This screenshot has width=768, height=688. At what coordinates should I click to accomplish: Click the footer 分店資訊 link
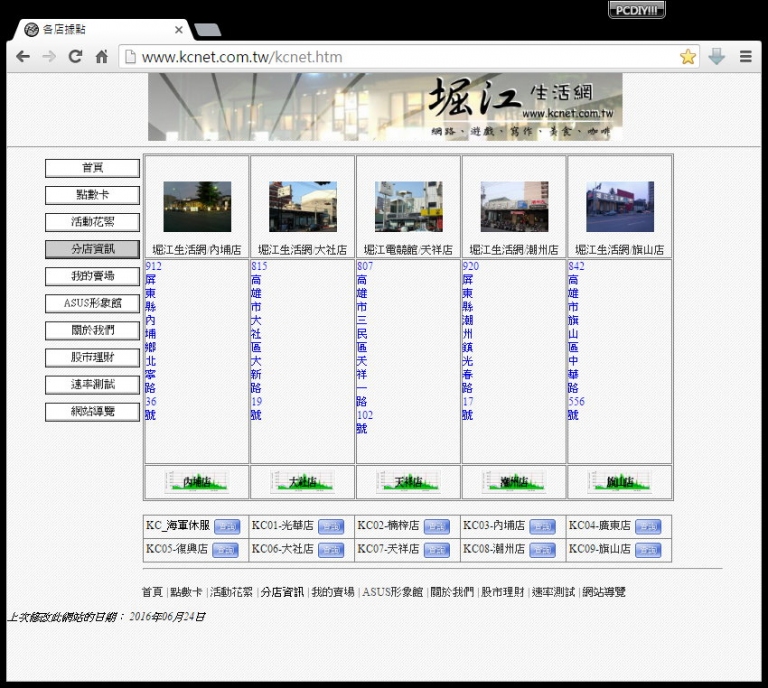[282, 592]
